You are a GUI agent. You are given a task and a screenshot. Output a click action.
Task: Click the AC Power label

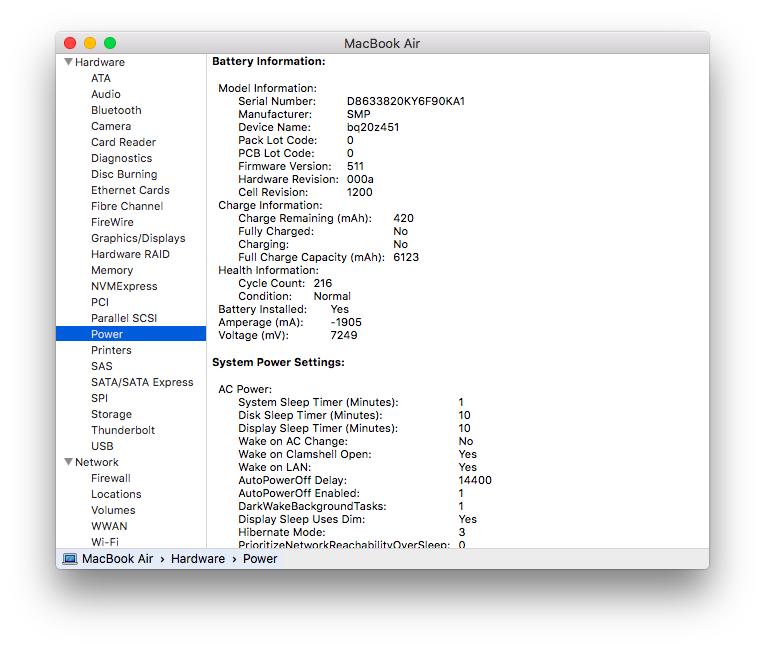(x=245, y=389)
